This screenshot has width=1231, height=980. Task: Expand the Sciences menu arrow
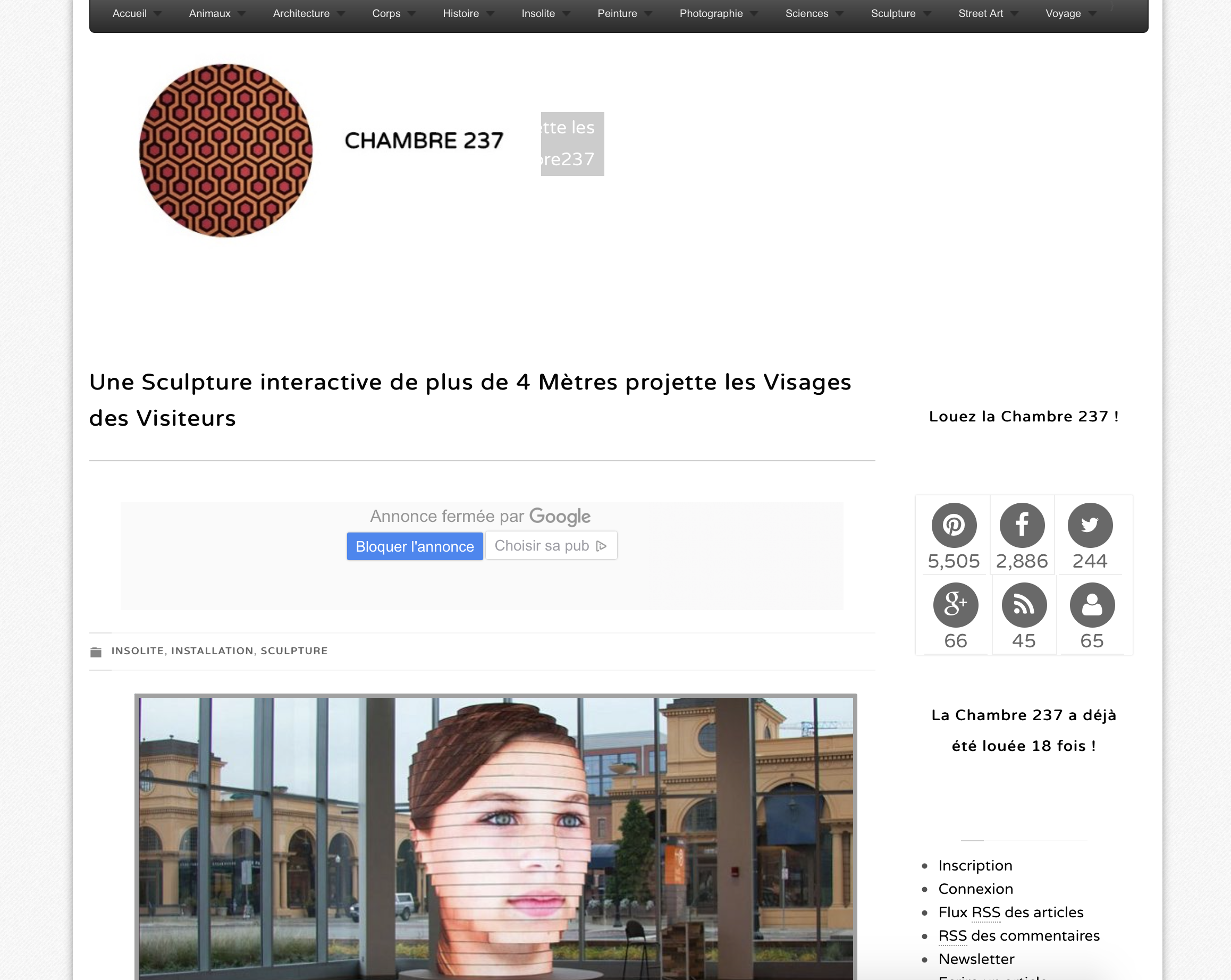coord(839,14)
